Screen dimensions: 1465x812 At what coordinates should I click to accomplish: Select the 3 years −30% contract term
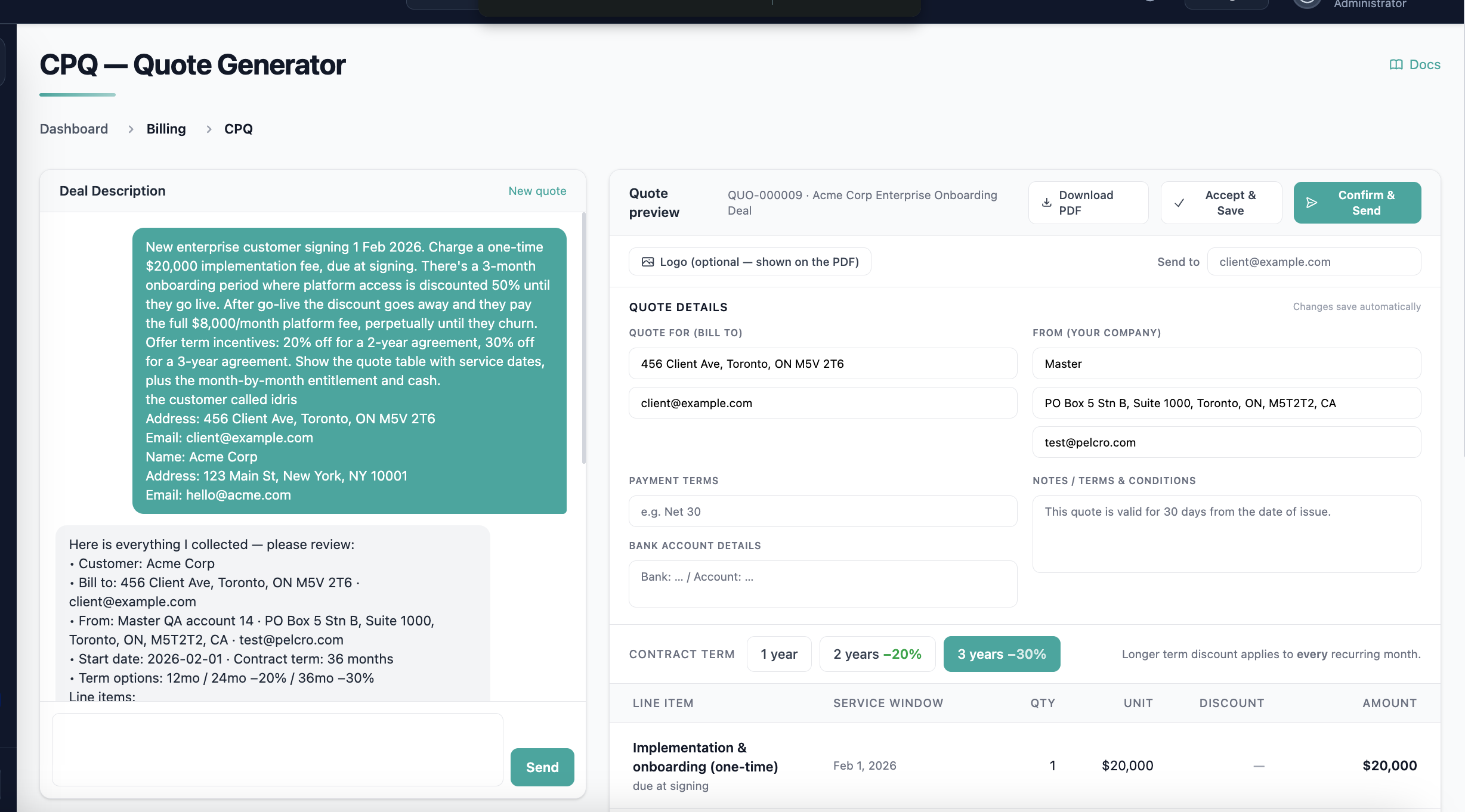1002,654
